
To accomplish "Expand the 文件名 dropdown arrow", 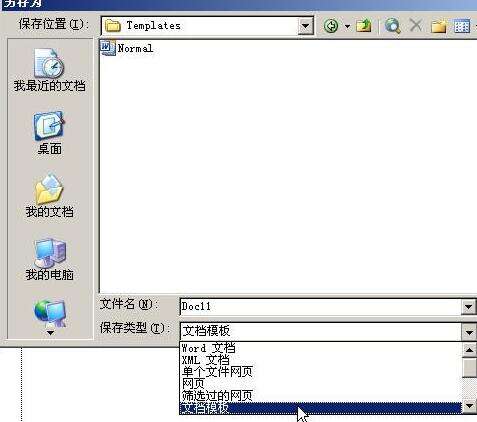I will pyautogui.click(x=468, y=307).
